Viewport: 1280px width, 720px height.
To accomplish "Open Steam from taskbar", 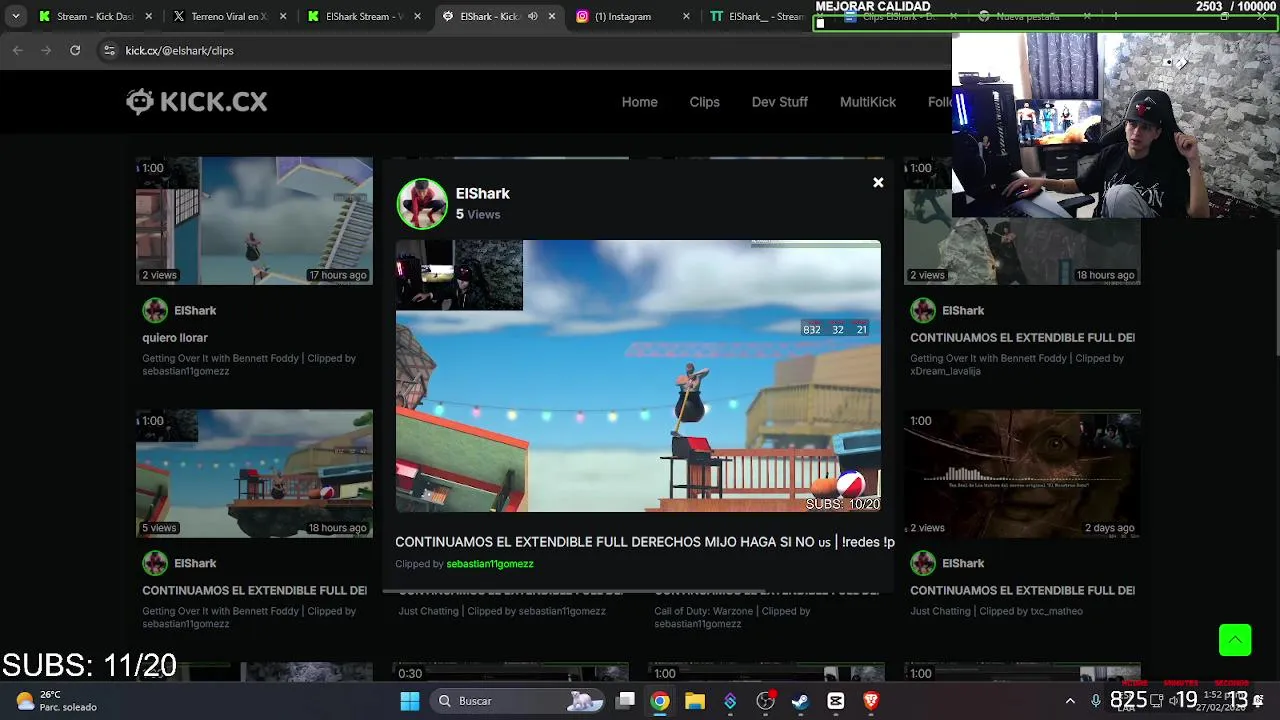I will coord(800,701).
